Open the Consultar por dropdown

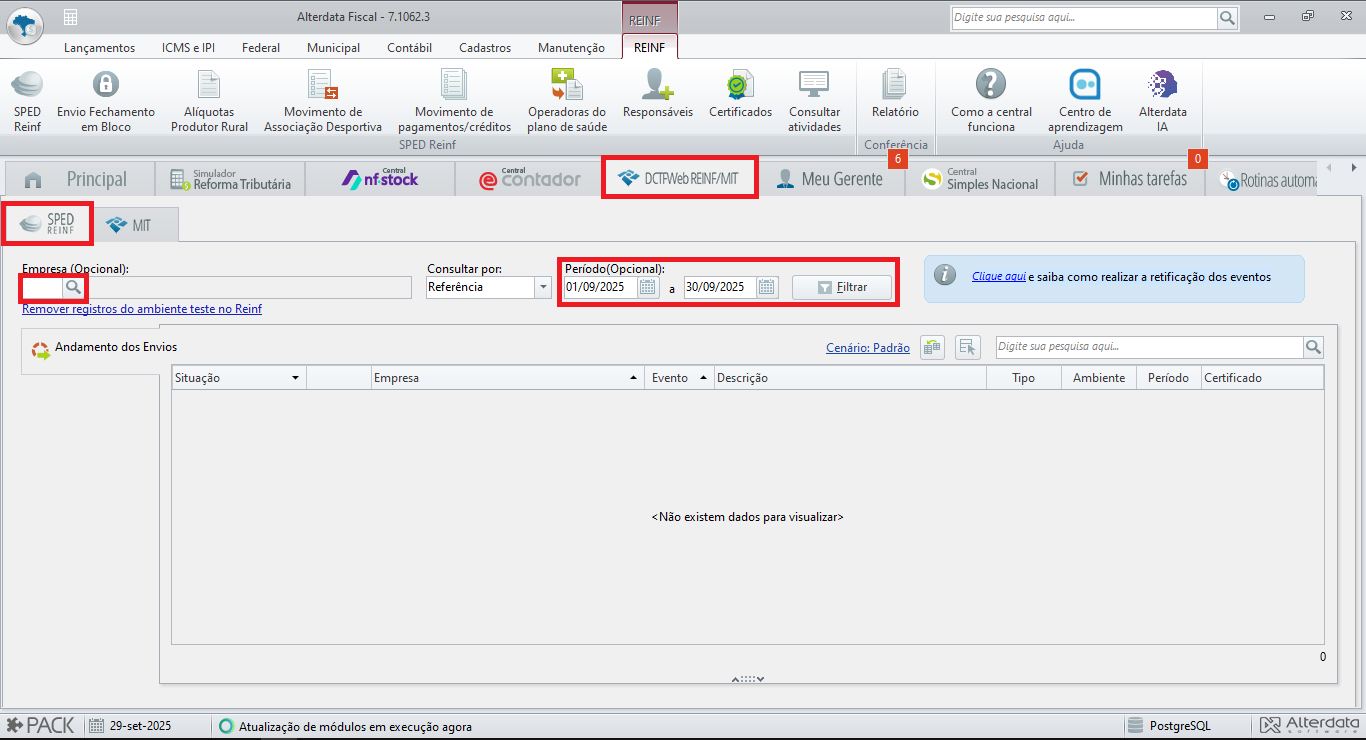point(544,287)
